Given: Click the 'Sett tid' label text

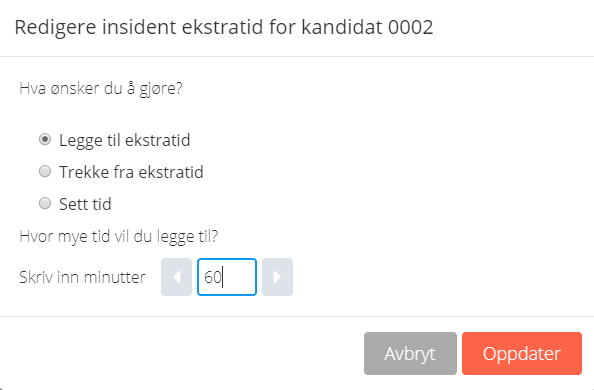Looking at the screenshot, I should tap(85, 204).
